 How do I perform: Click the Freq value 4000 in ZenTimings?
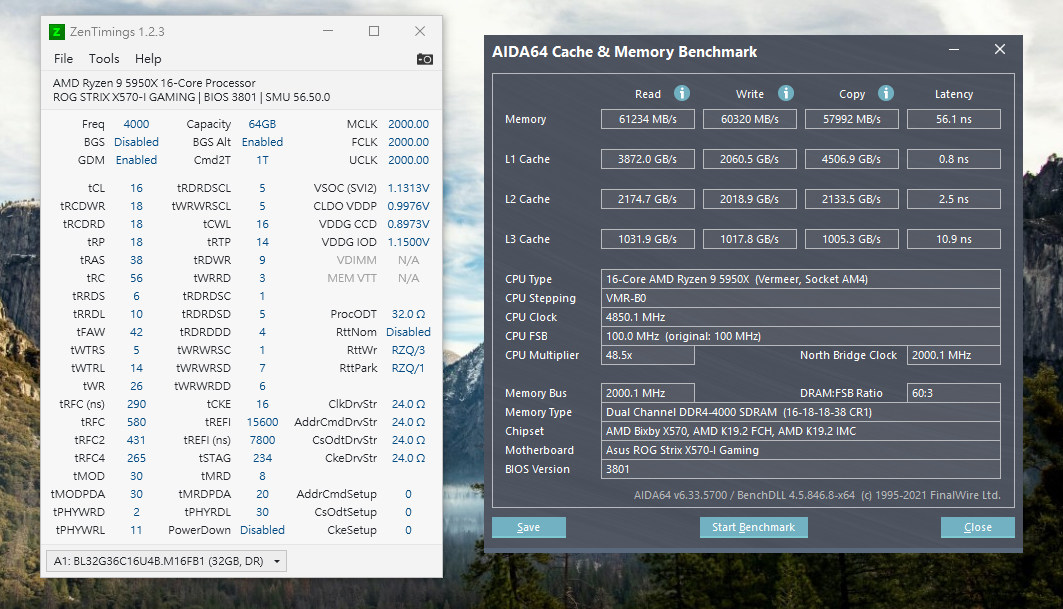pyautogui.click(x=136, y=124)
